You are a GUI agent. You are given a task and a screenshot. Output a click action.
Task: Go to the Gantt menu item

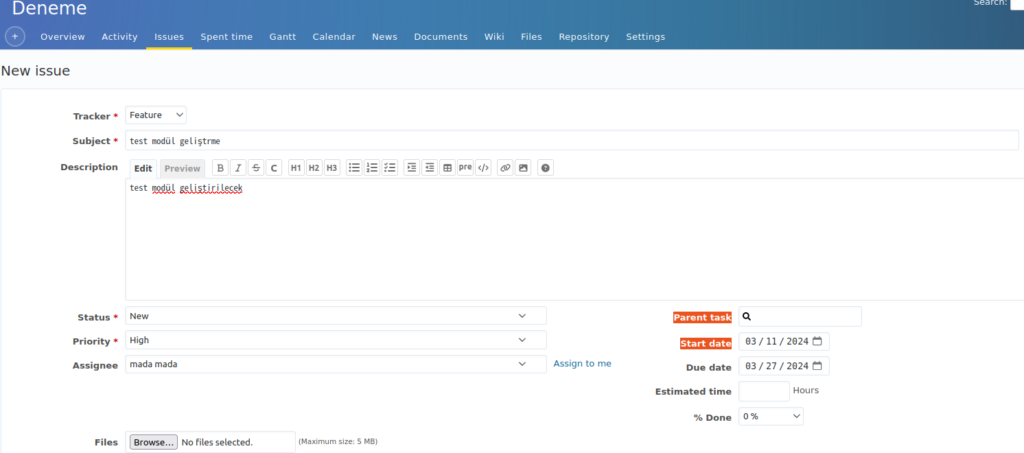[x=282, y=37]
